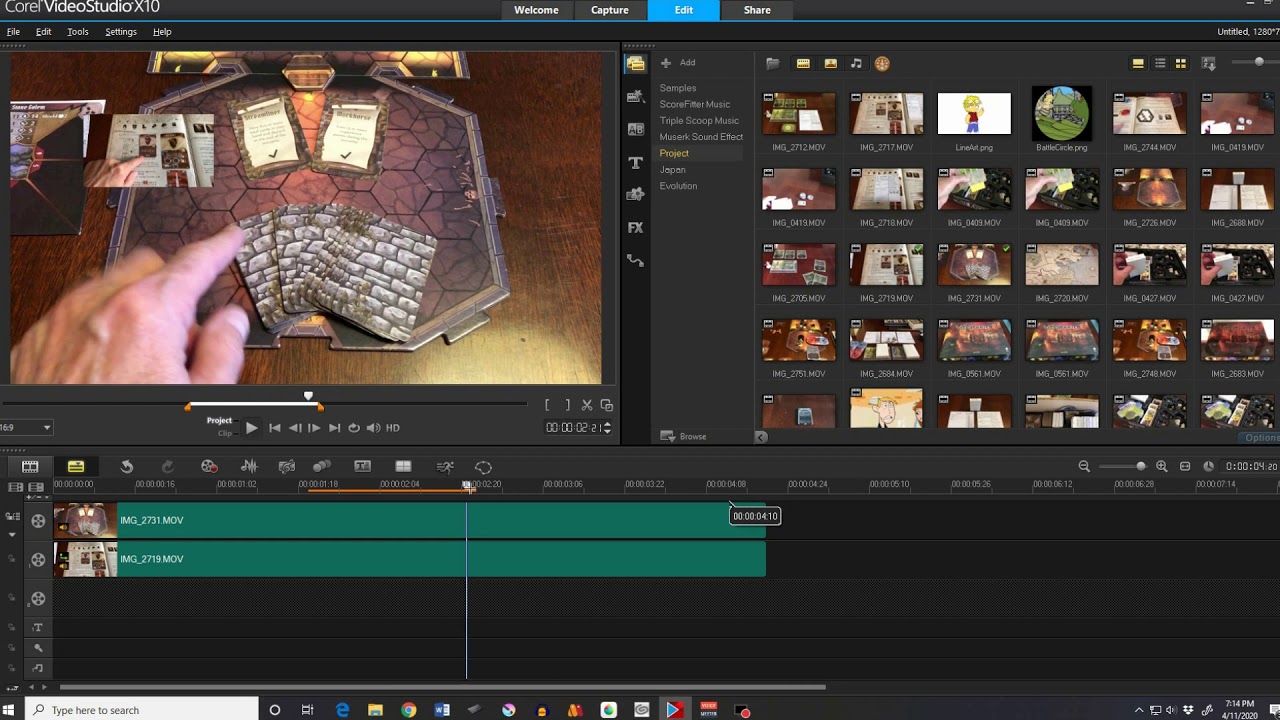This screenshot has width=1280, height=720.
Task: Open the Auto Music tool
Action: [x=286, y=467]
